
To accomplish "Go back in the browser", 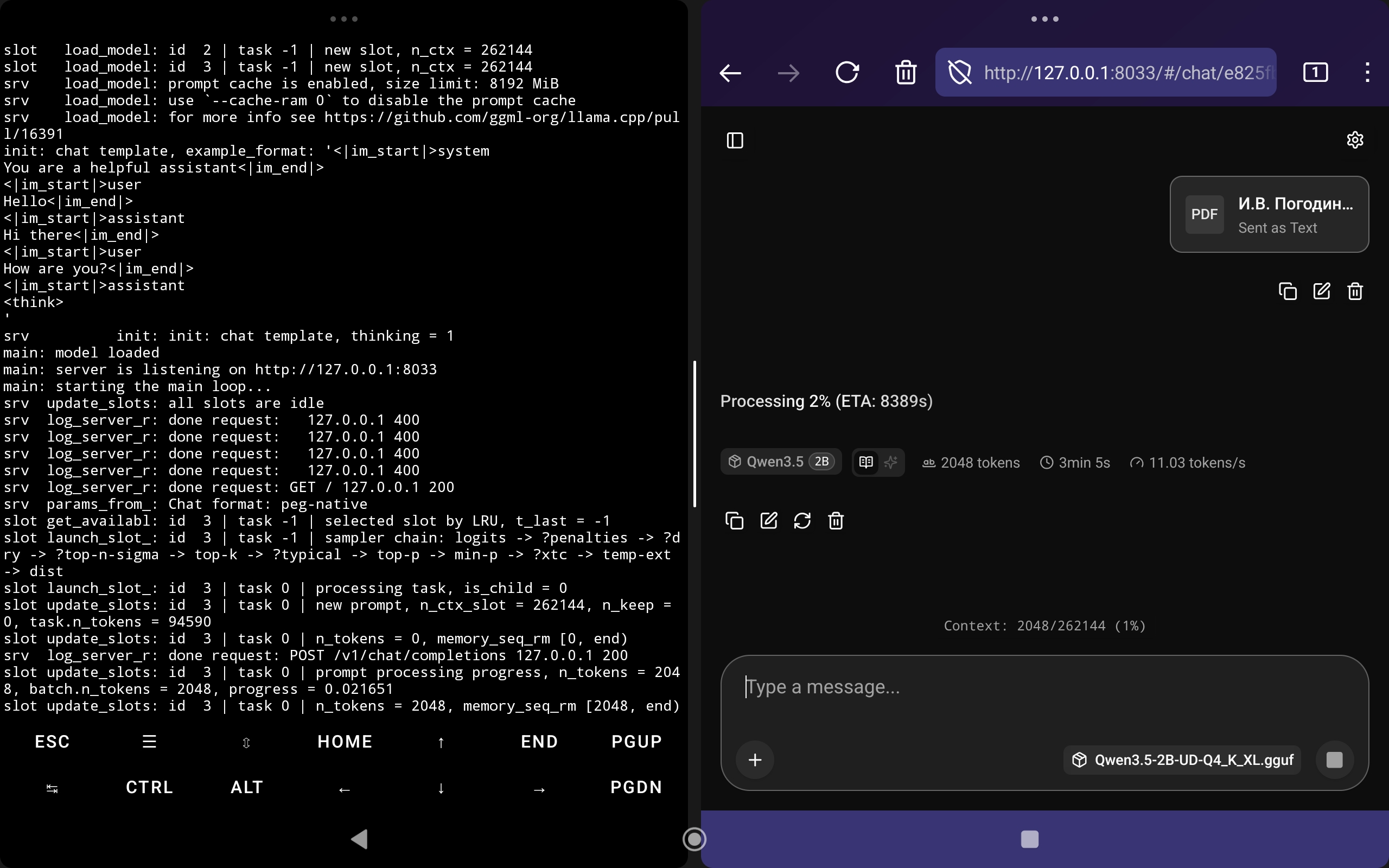I will (x=730, y=73).
